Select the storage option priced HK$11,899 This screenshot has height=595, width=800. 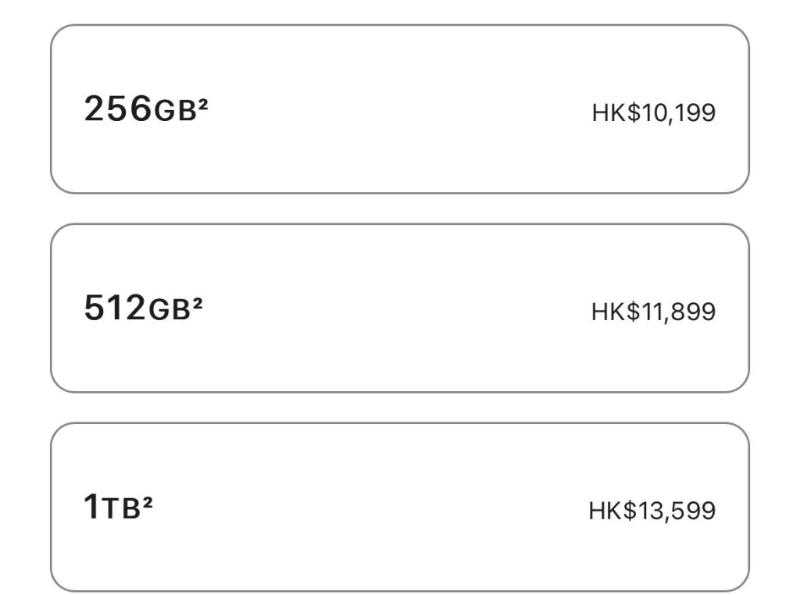[400, 303]
